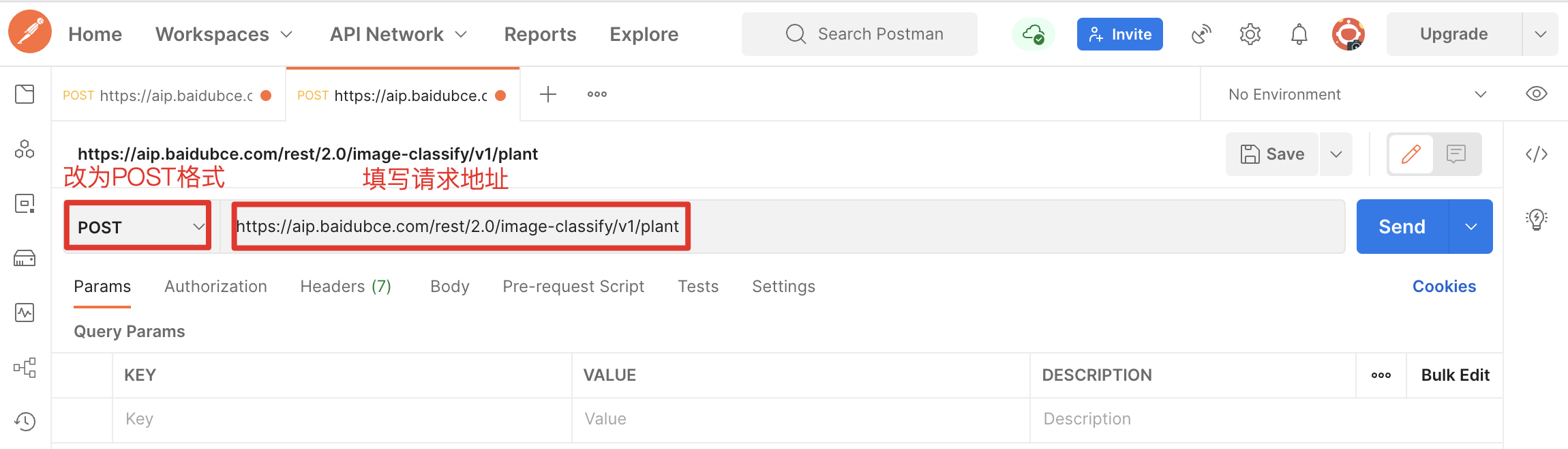Click the blue Send button
The image size is (1568, 449).
(x=1402, y=227)
